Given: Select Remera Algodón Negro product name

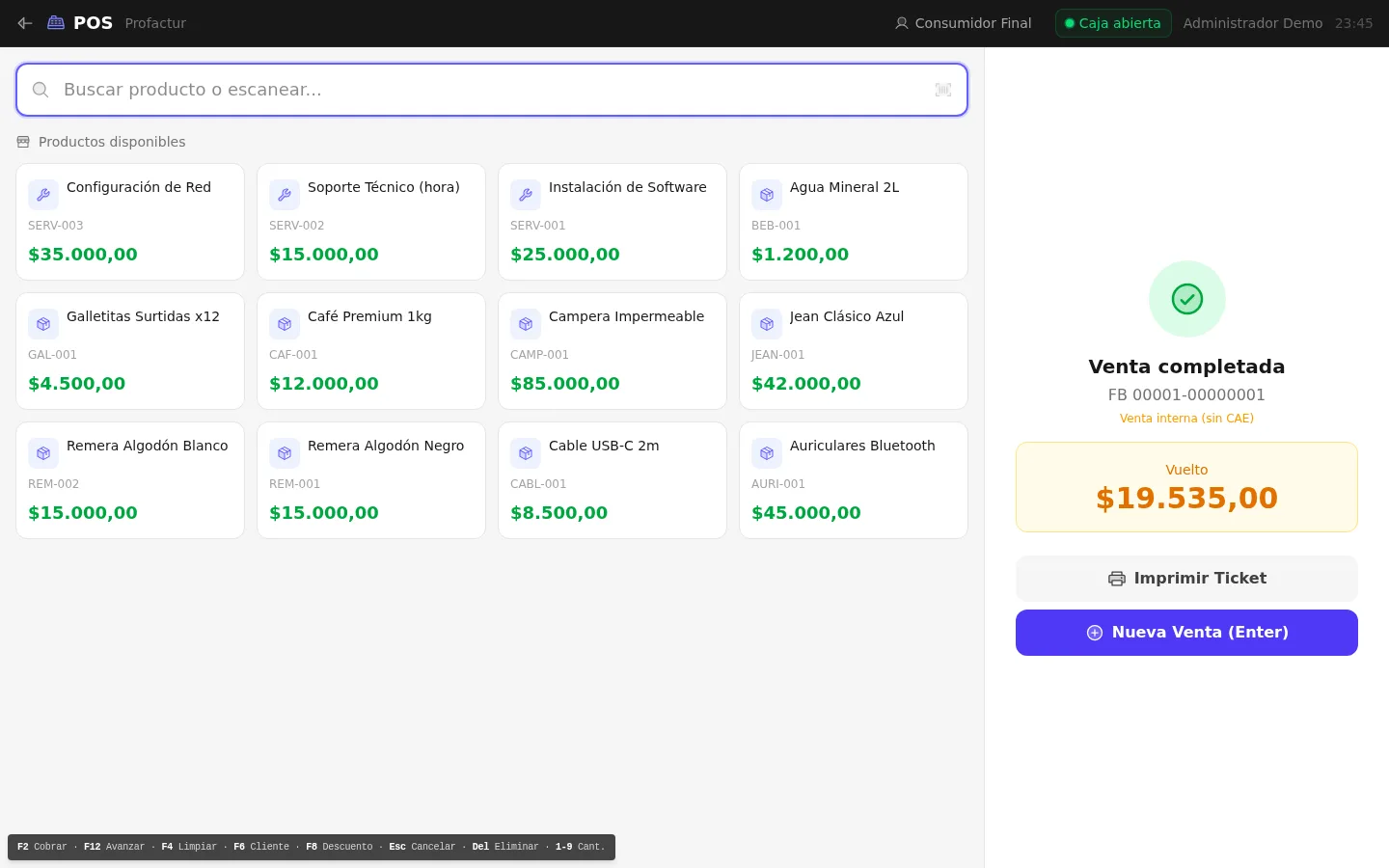Looking at the screenshot, I should tap(386, 446).
